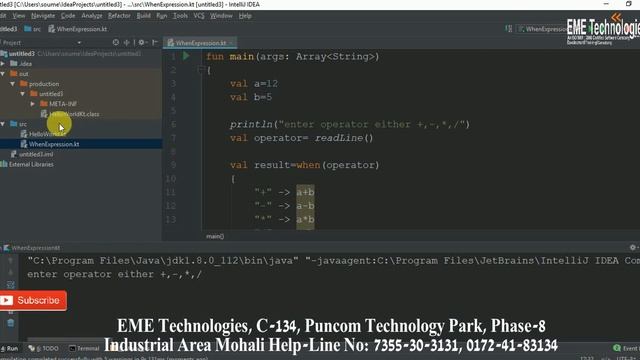Open the Window menu

pyautogui.click(x=221, y=16)
